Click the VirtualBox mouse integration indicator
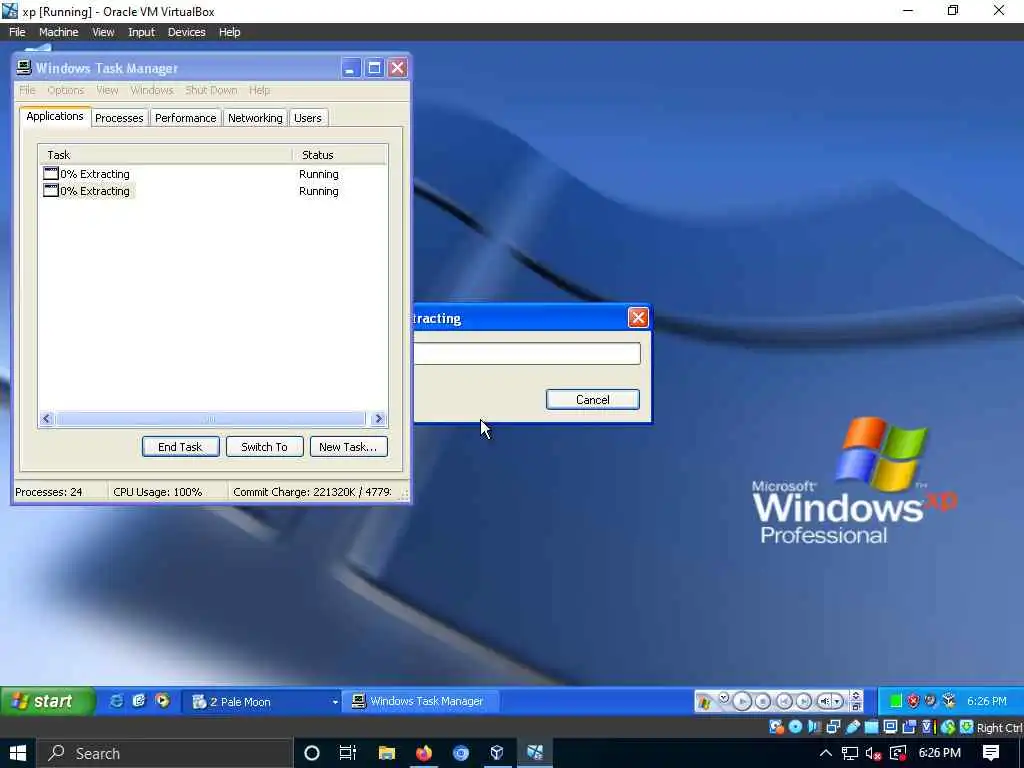The image size is (1024, 768). pyautogui.click(x=948, y=727)
